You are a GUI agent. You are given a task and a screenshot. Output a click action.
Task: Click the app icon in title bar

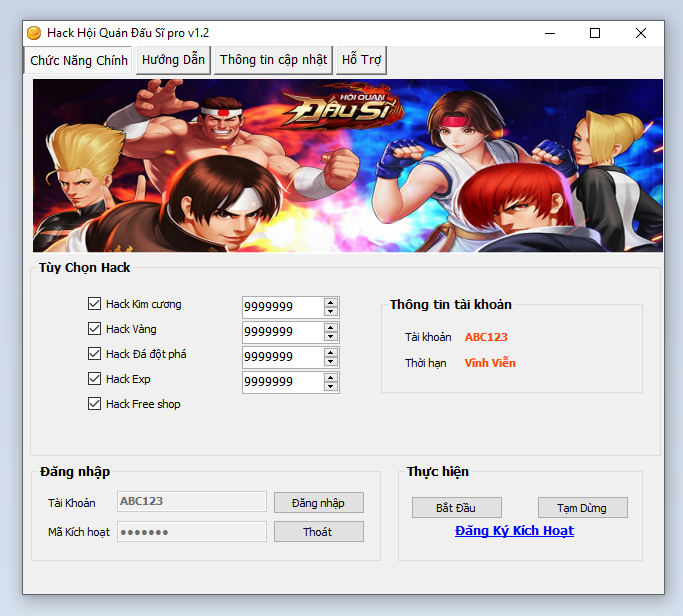tap(34, 33)
